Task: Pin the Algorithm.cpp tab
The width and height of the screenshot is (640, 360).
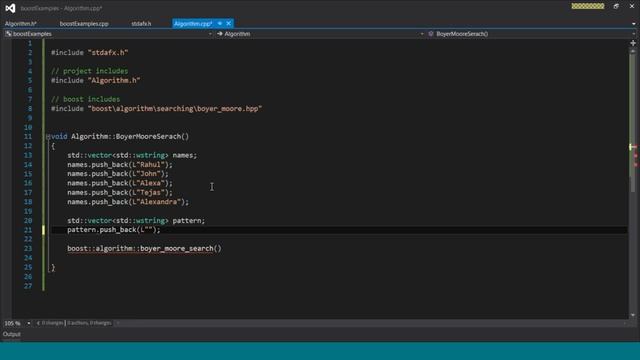Action: pyautogui.click(x=220, y=24)
